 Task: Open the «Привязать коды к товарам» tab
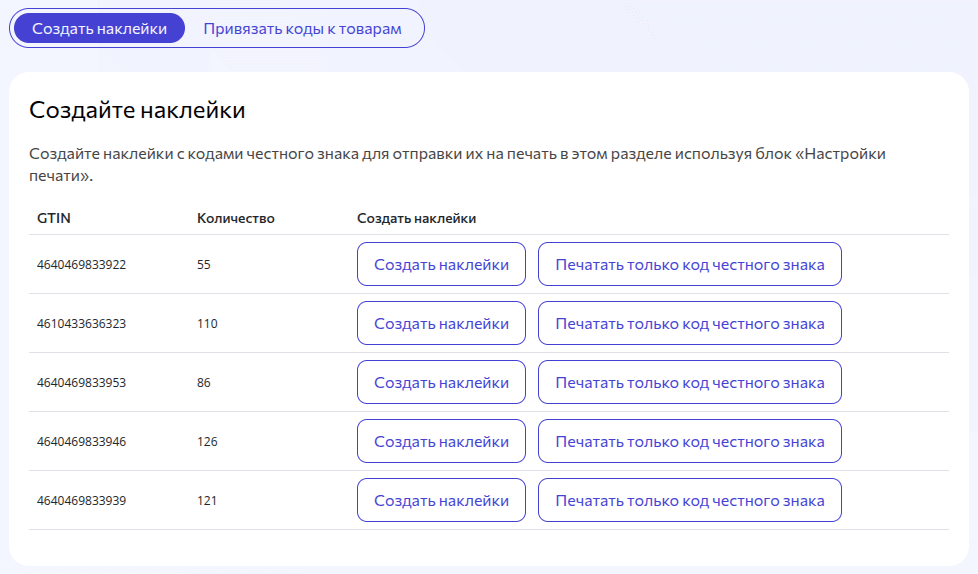(x=302, y=29)
